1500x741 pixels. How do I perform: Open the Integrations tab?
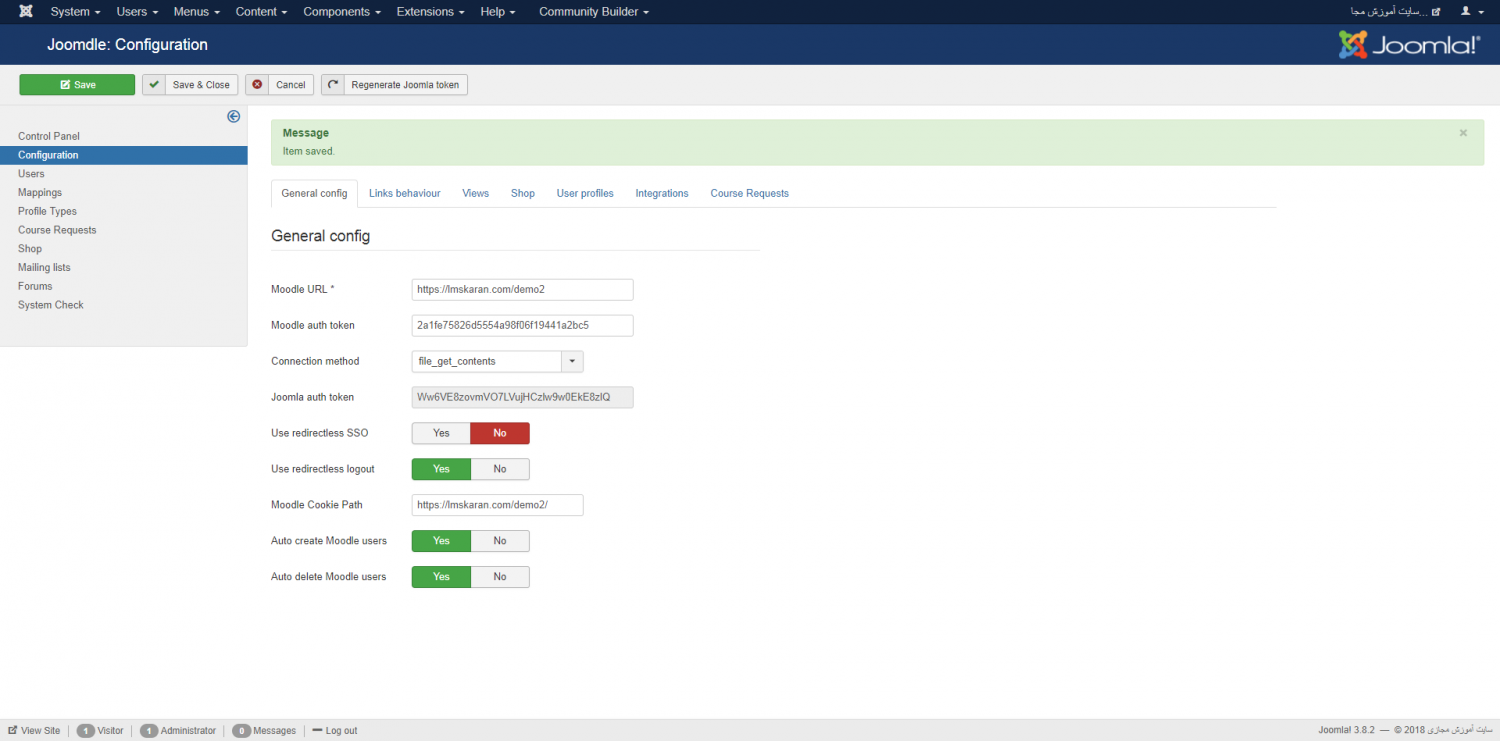[x=662, y=193]
